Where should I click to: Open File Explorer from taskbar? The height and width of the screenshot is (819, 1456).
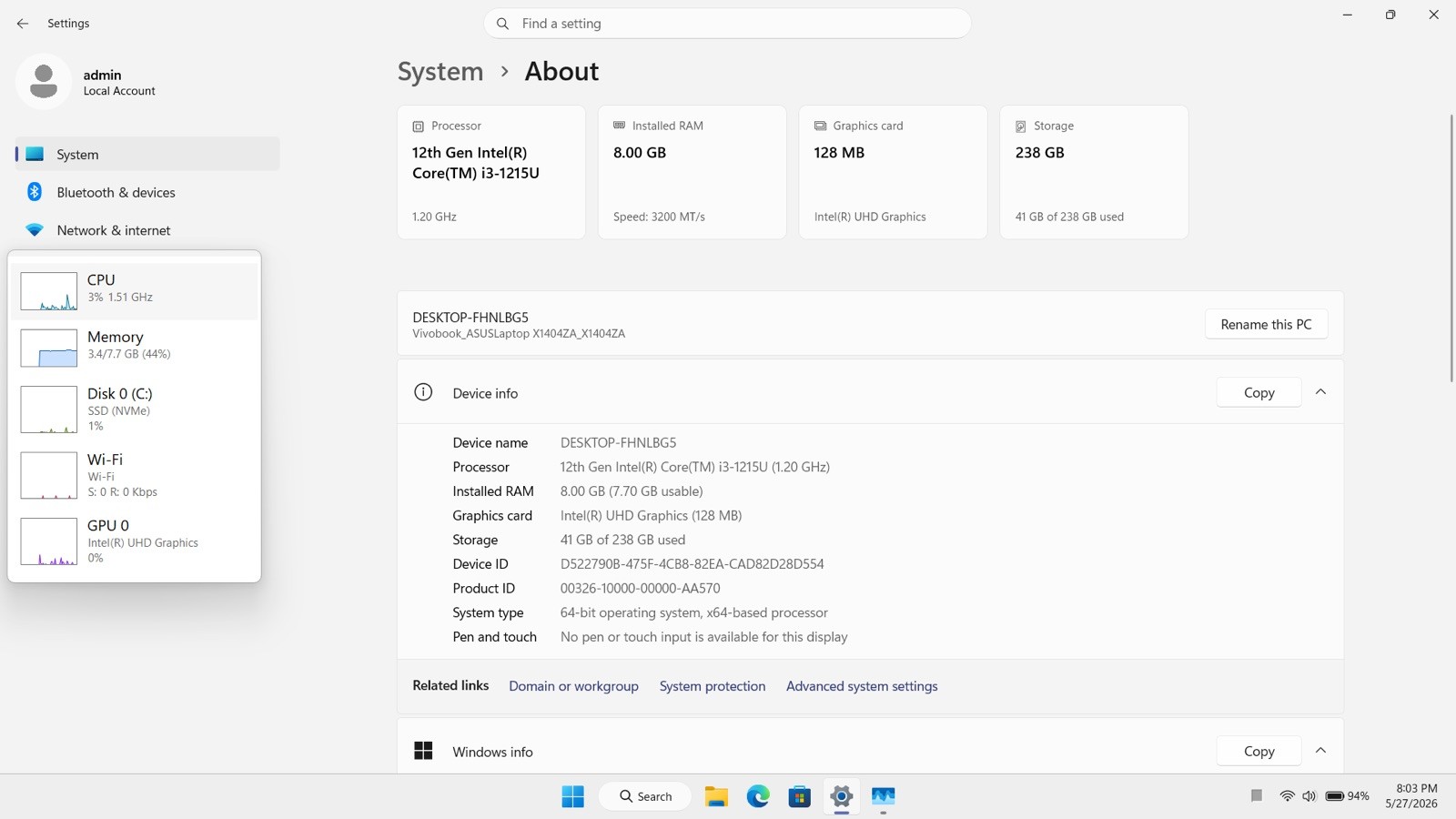(x=716, y=796)
